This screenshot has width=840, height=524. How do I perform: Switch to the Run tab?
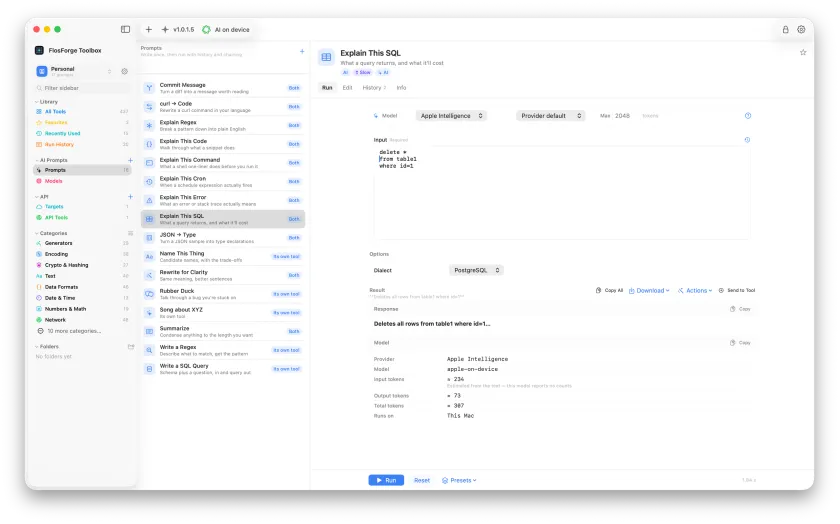327,88
